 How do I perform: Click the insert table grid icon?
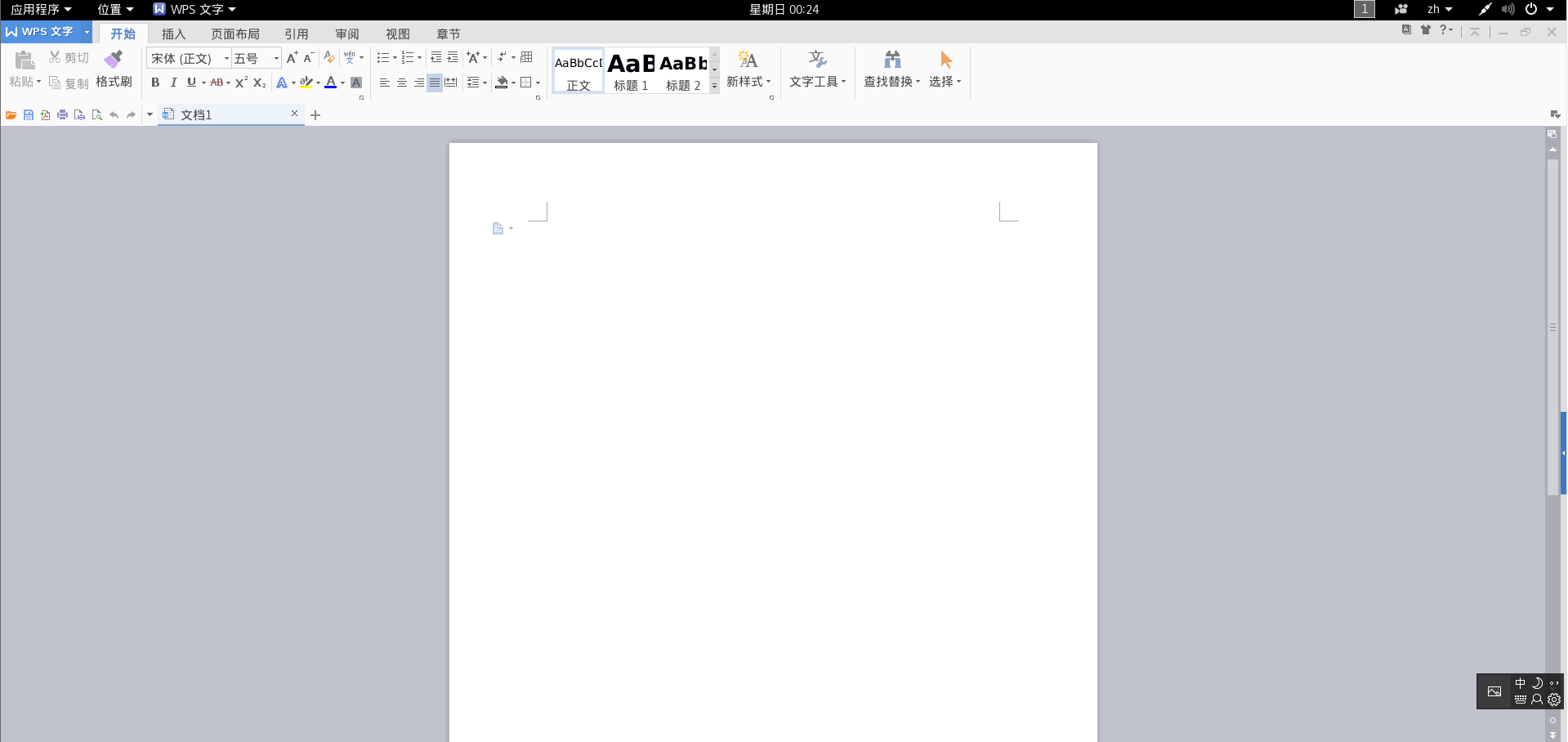pos(527,57)
